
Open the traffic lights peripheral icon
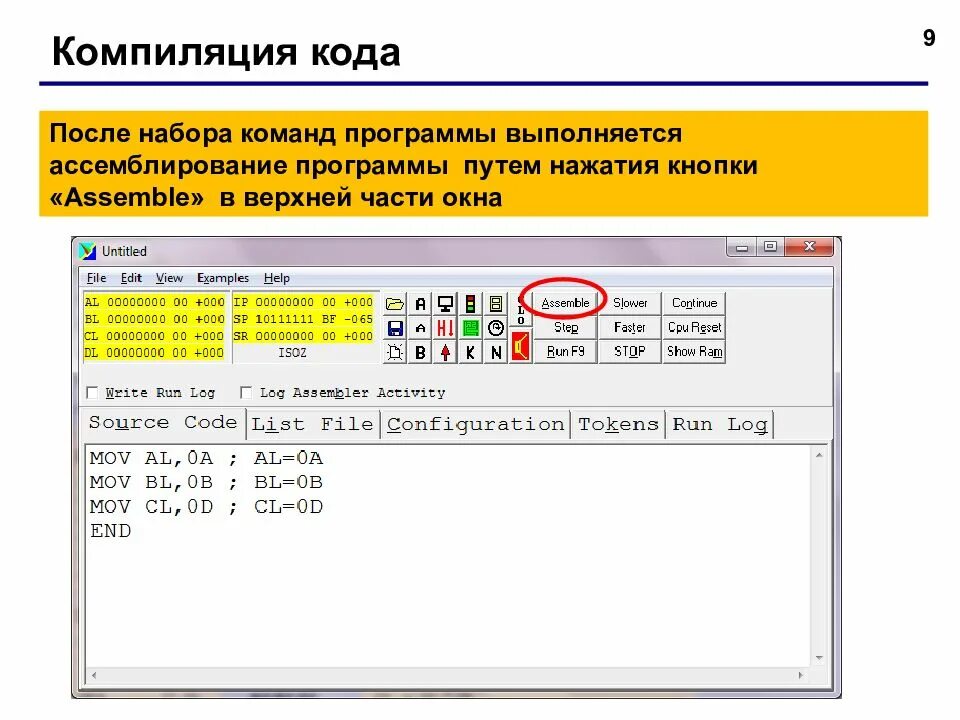click(x=470, y=303)
